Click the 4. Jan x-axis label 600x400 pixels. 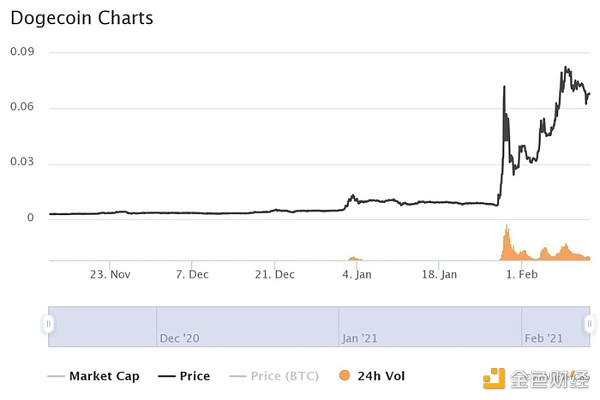357,274
